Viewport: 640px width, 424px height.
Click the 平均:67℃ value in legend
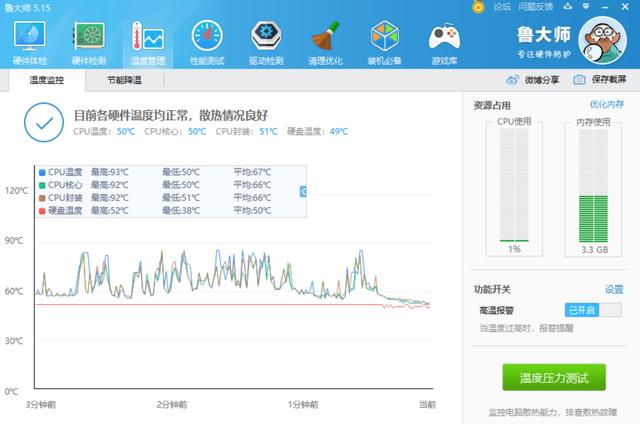[252, 172]
